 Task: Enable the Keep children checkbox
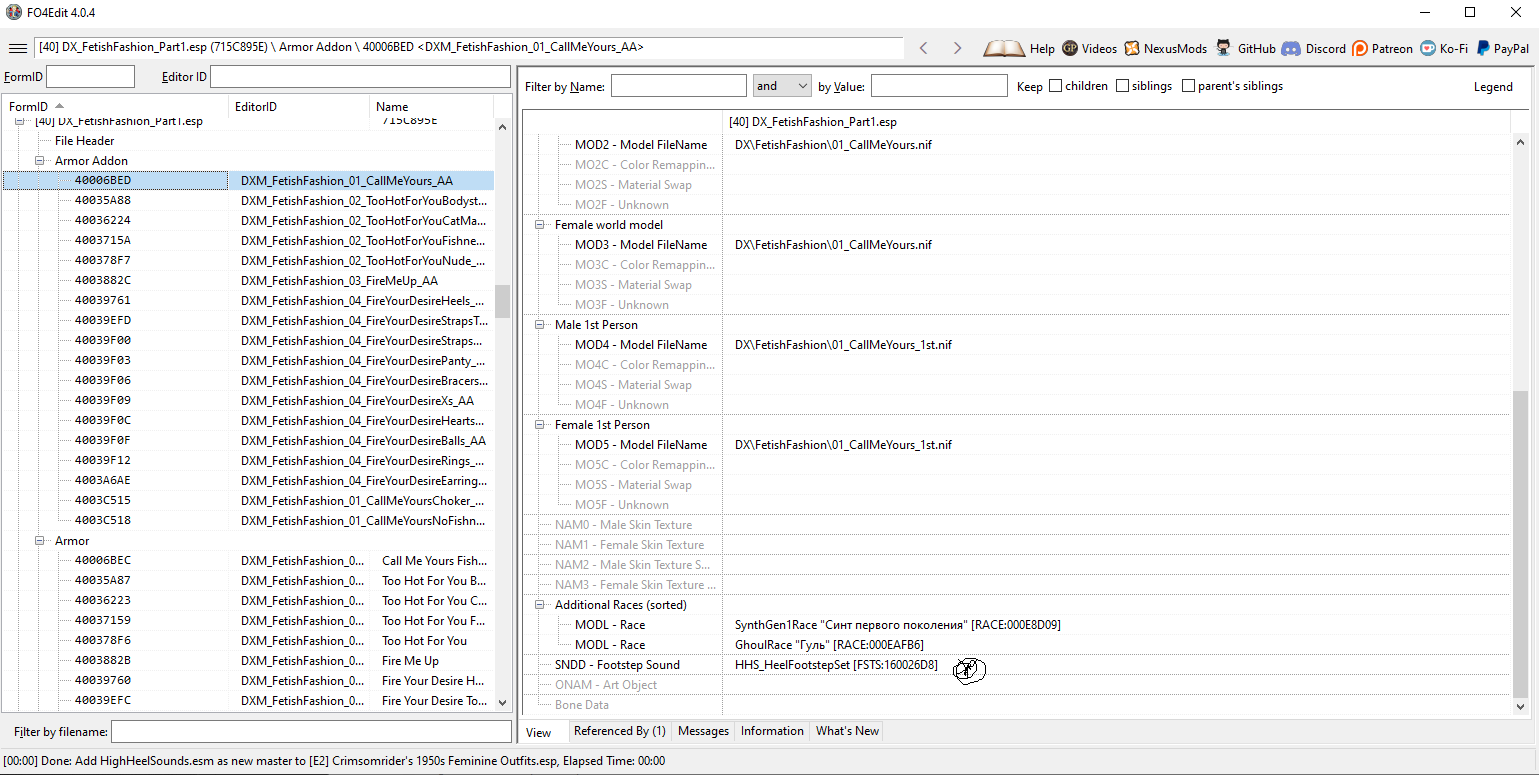pyautogui.click(x=1055, y=86)
